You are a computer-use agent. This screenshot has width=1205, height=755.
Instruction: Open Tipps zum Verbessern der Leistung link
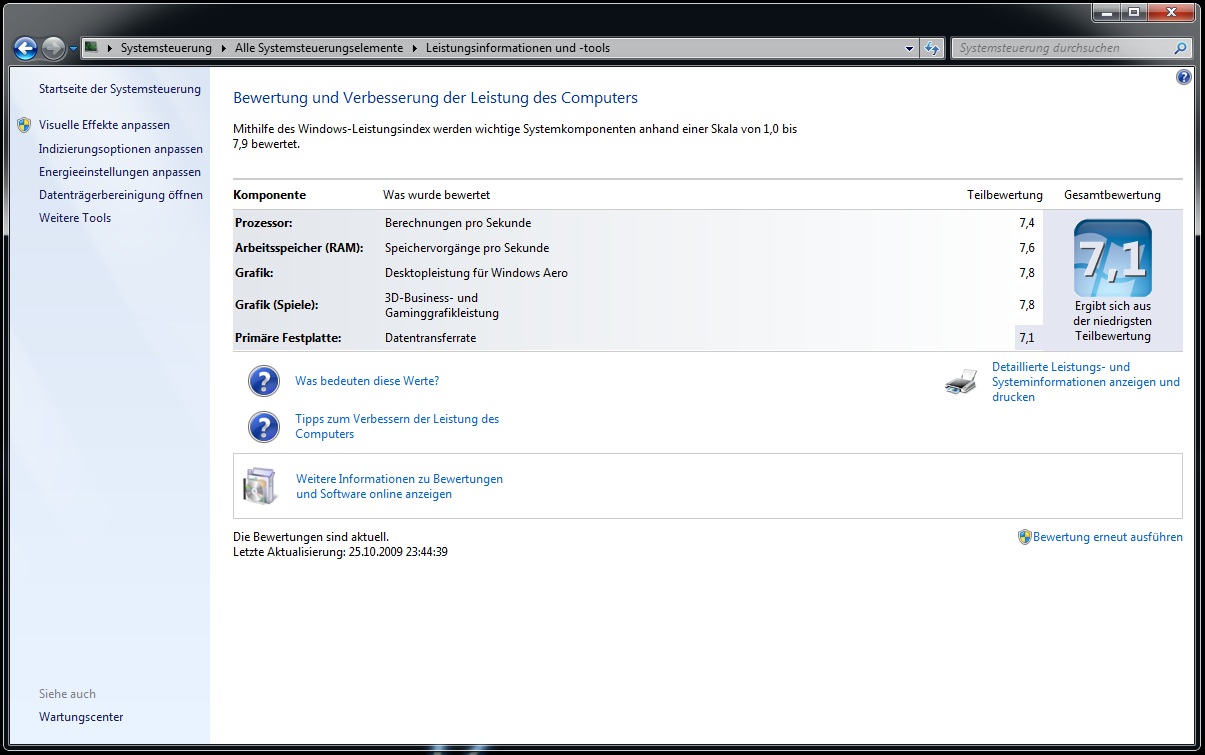pos(397,427)
